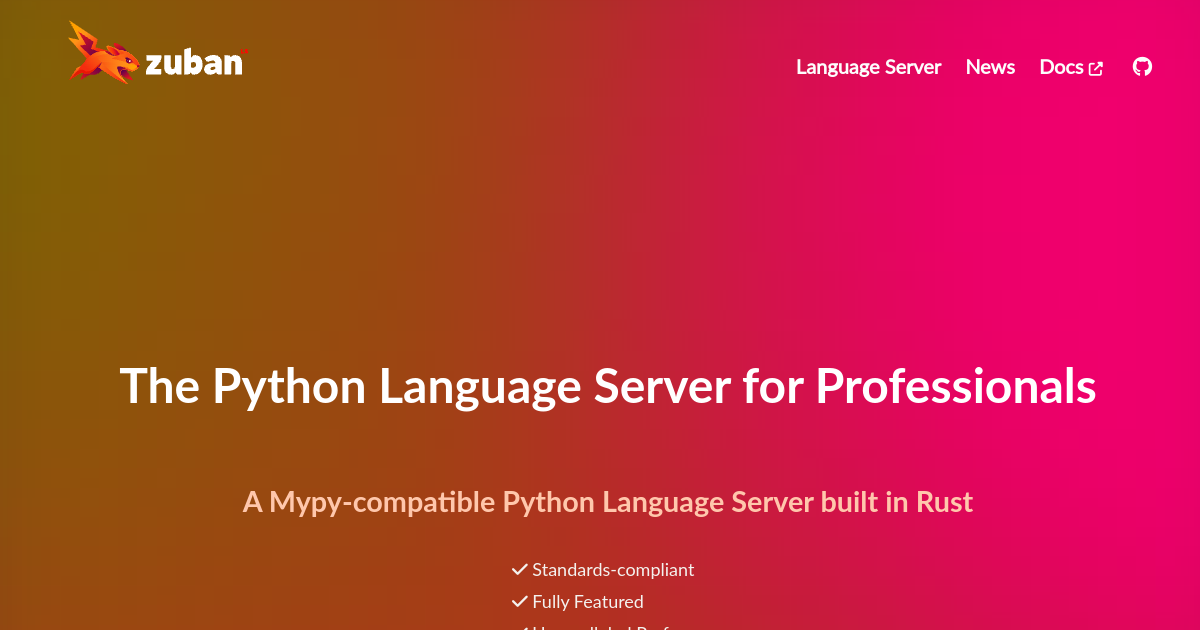Go to the News page
1200x630 pixels.
pos(990,67)
